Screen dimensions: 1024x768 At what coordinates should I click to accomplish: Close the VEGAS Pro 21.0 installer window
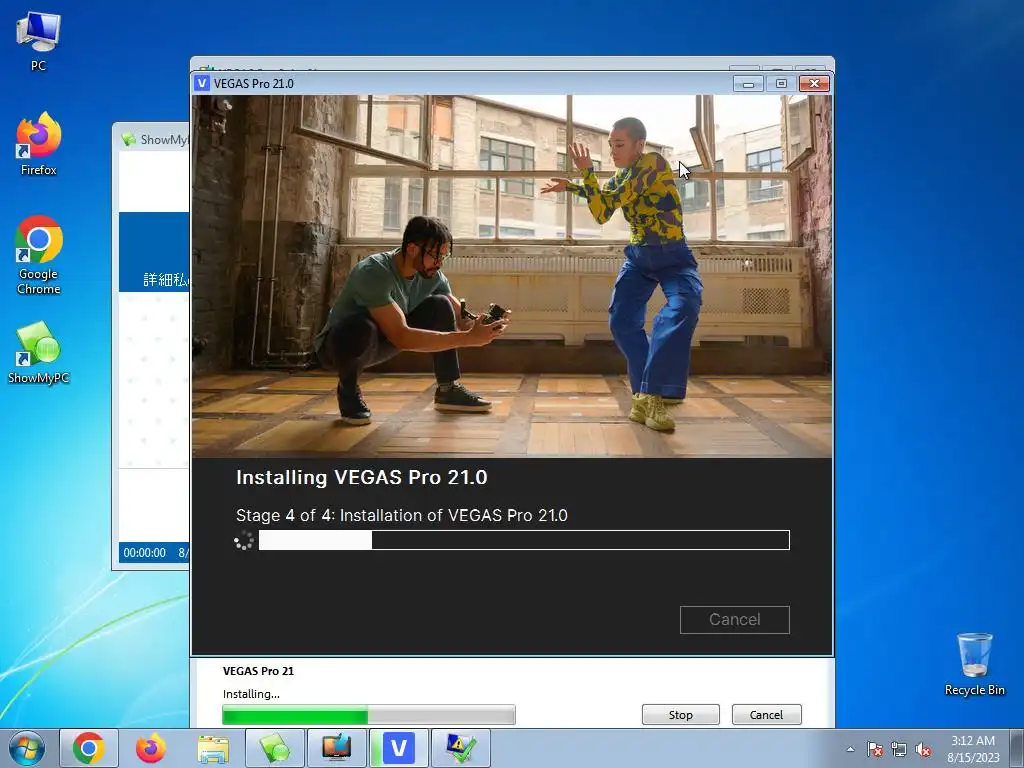point(814,84)
